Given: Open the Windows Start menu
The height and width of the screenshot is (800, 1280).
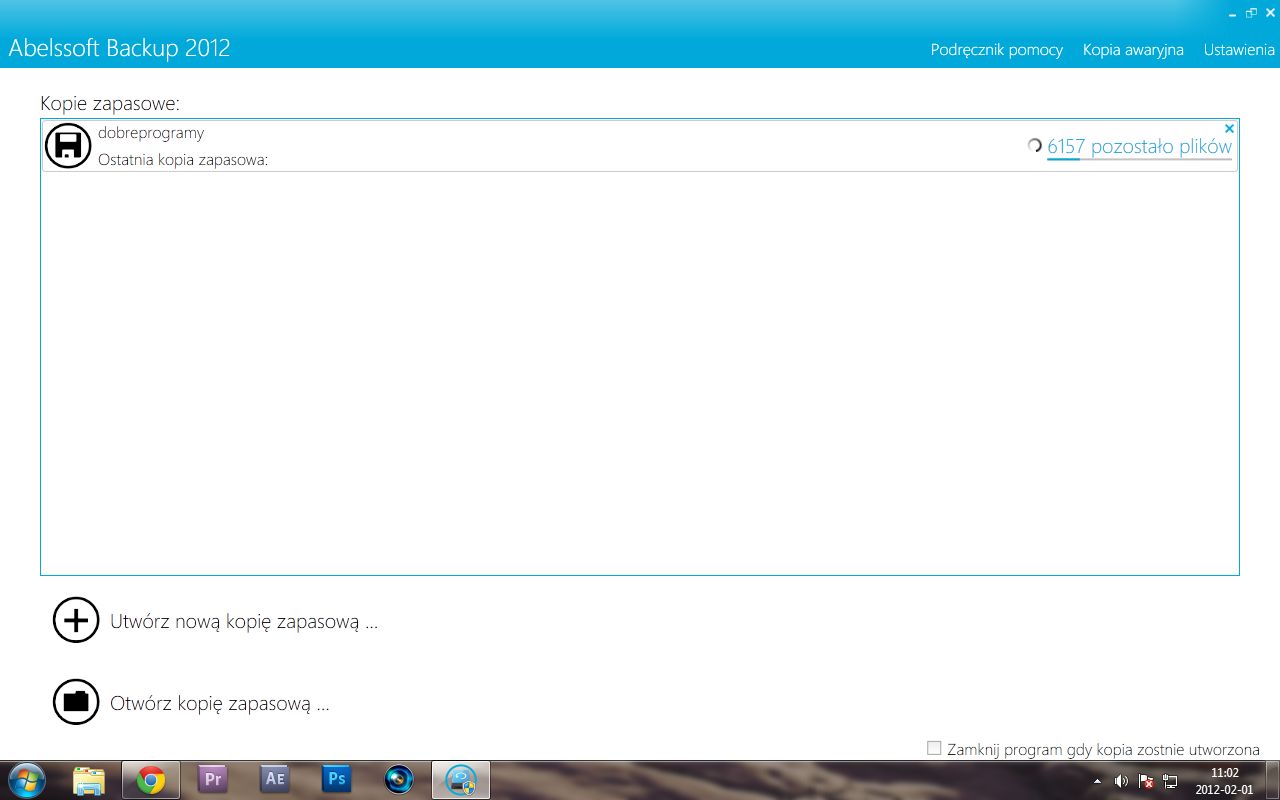Looking at the screenshot, I should 27,780.
